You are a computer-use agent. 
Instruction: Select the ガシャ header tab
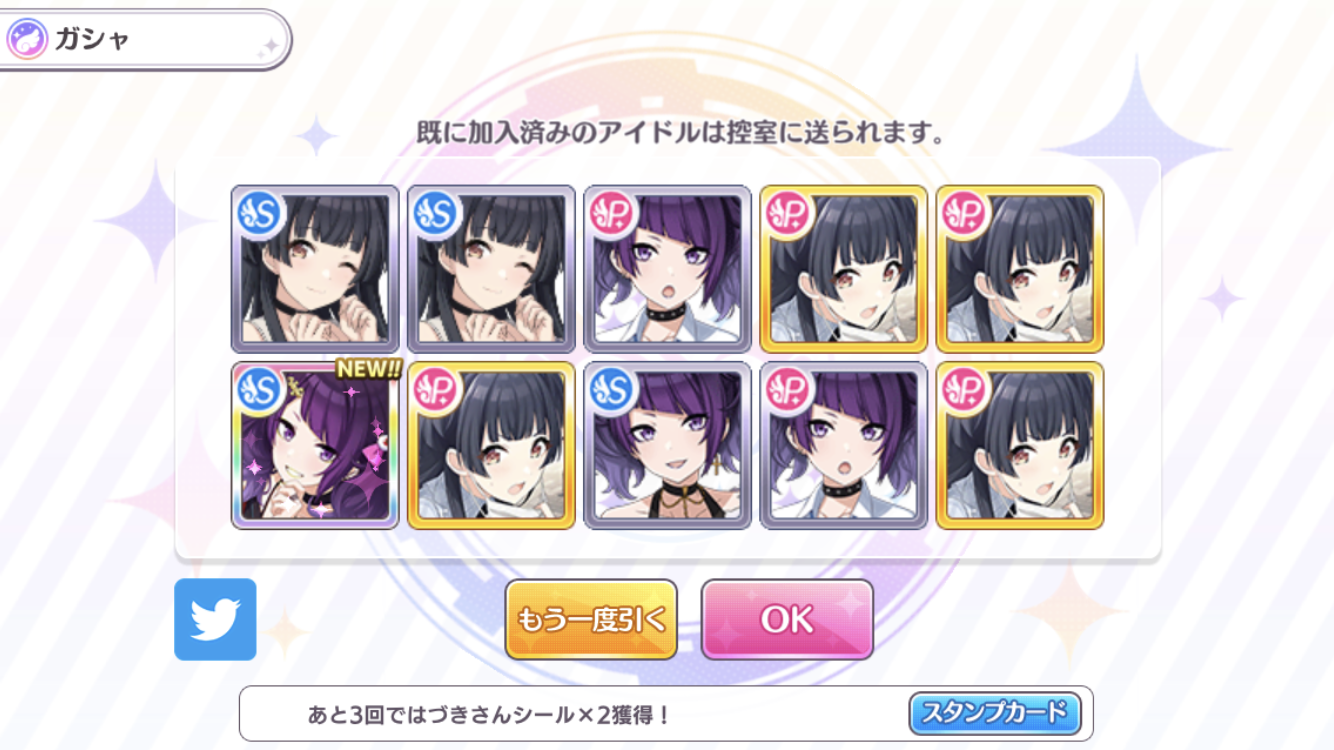click(145, 40)
